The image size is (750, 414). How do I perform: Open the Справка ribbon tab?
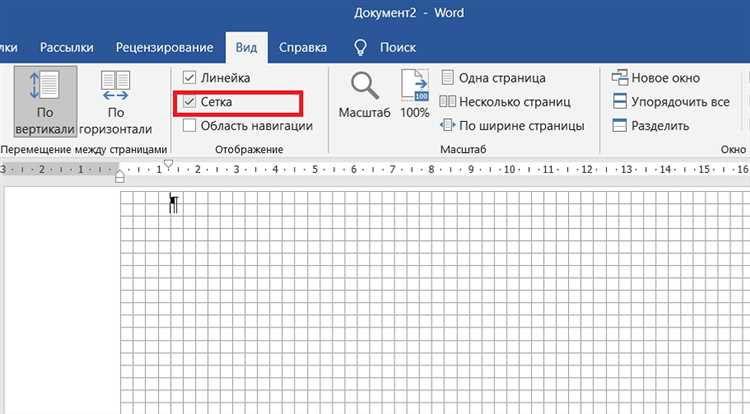[x=303, y=47]
